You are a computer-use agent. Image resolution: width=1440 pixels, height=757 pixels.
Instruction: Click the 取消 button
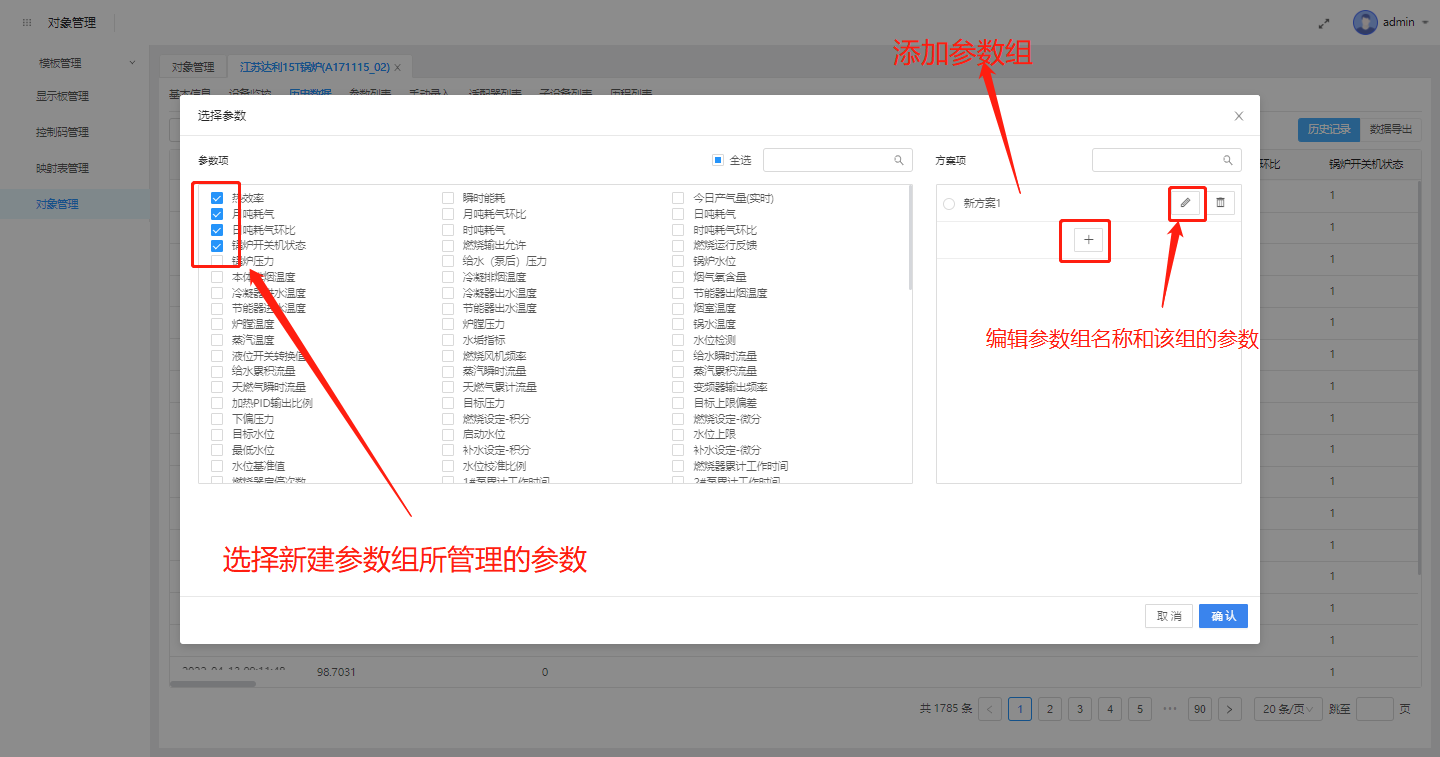pyautogui.click(x=1168, y=616)
